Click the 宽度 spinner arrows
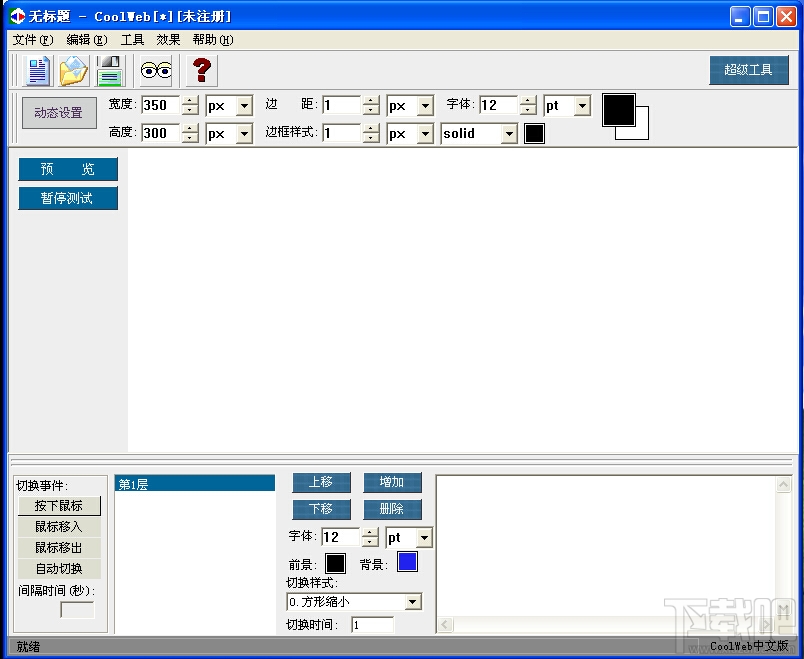The image size is (804, 659). click(190, 106)
